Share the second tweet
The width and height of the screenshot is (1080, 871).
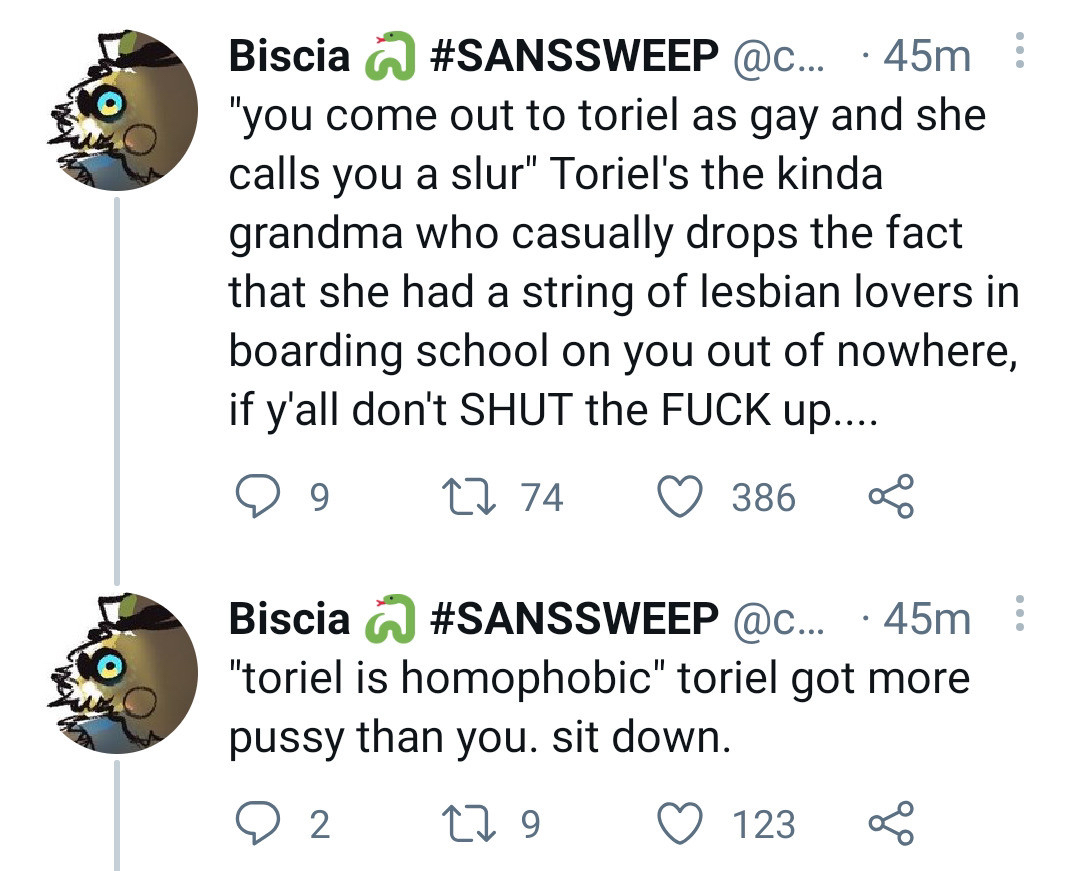tap(890, 825)
